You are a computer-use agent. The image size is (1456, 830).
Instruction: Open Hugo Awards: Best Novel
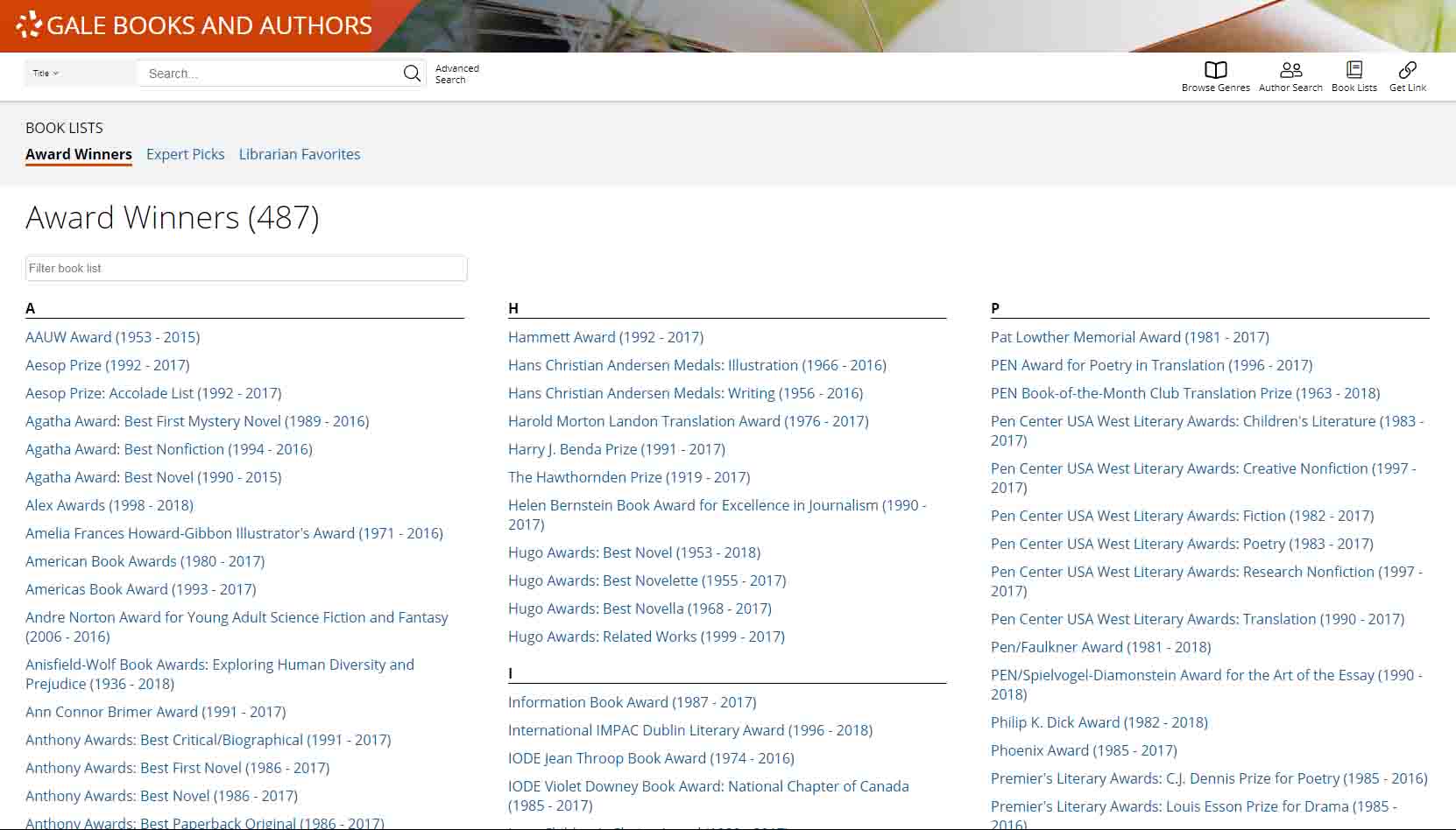click(x=634, y=552)
